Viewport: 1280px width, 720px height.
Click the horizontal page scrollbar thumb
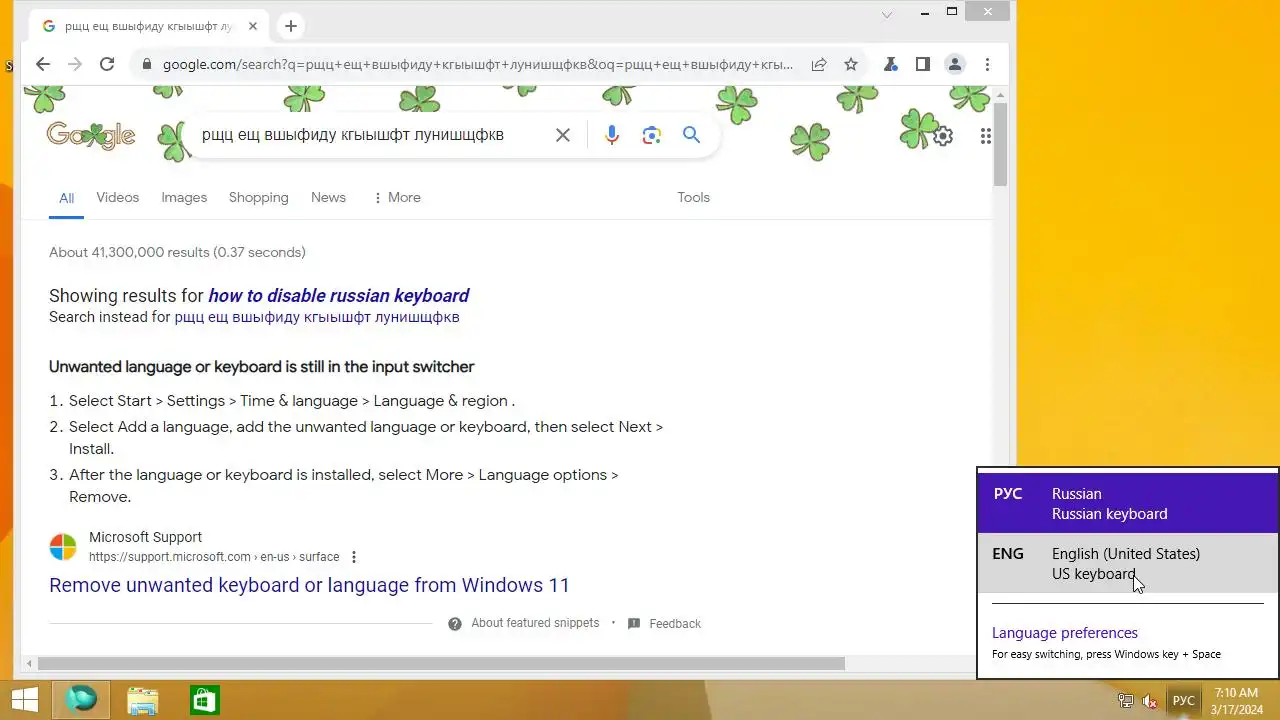point(441,663)
